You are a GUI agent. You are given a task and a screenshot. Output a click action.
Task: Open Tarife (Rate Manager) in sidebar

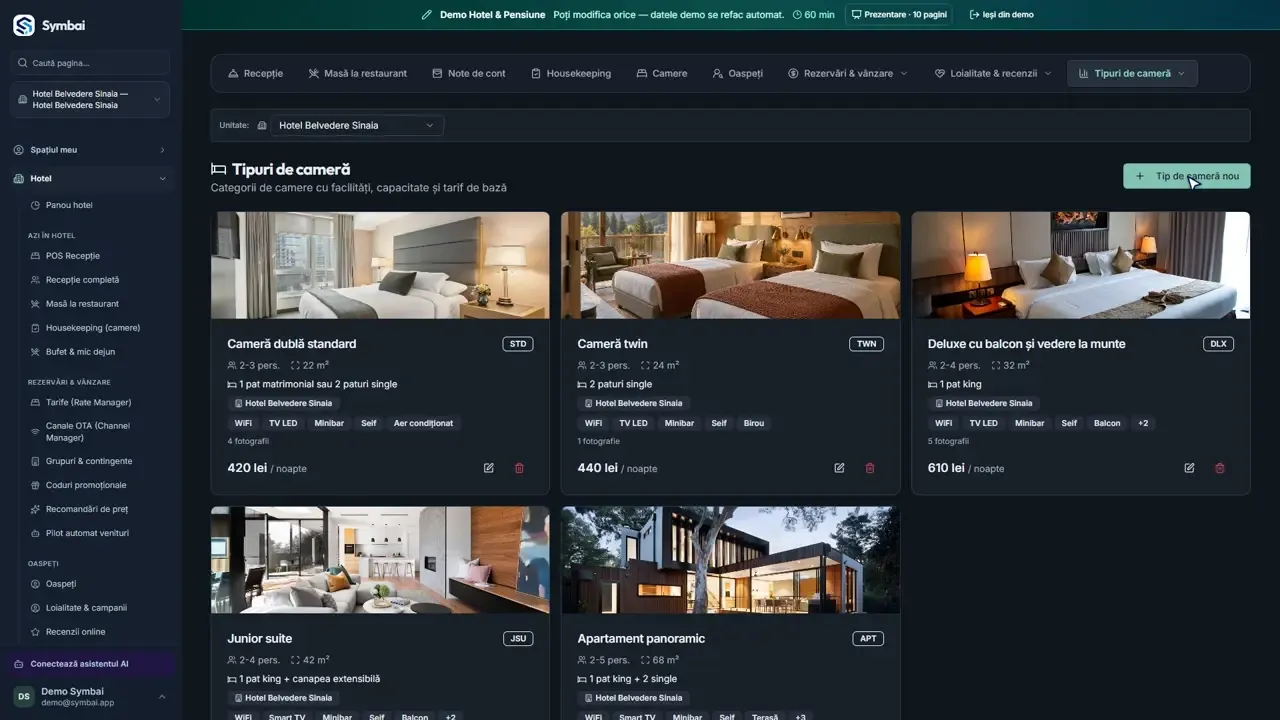[88, 402]
